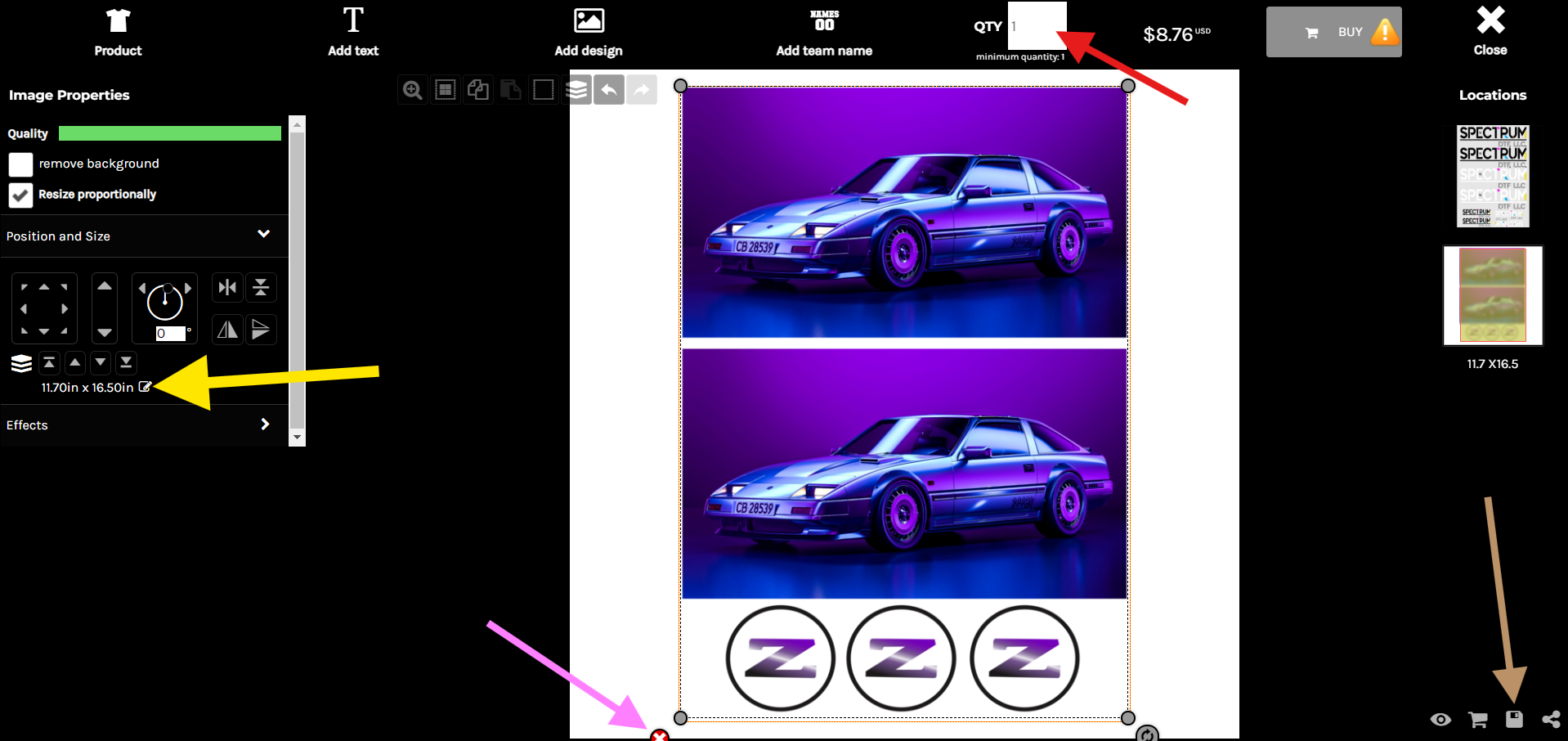
Task: Click the share icon at bottom right
Action: click(x=1550, y=720)
